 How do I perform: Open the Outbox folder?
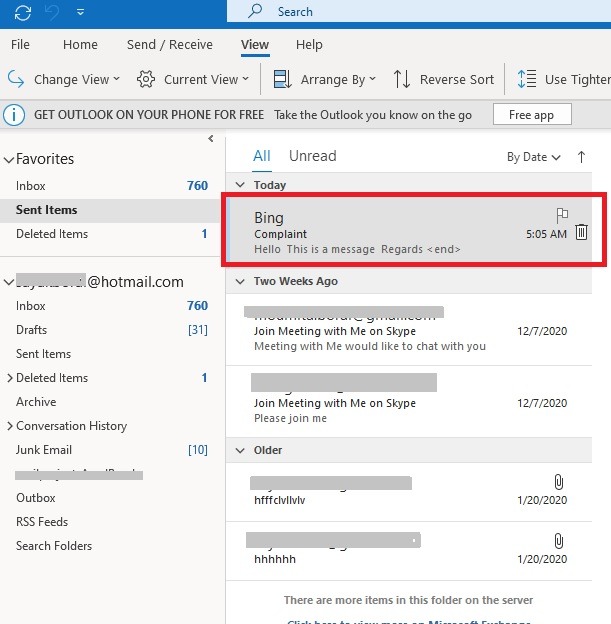pos(109,498)
